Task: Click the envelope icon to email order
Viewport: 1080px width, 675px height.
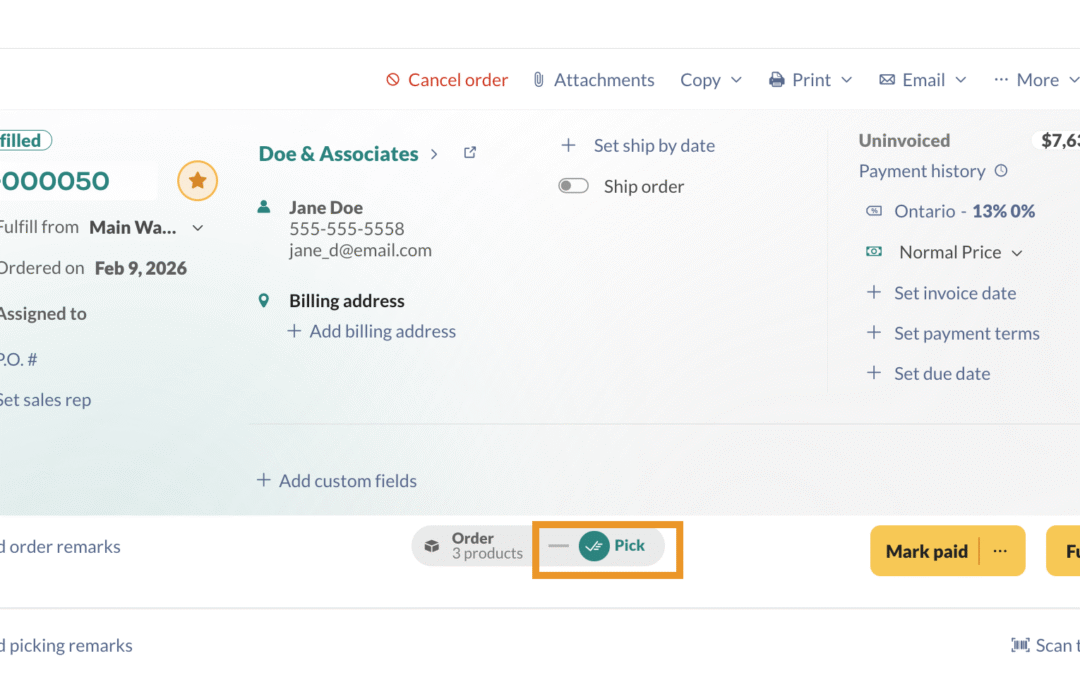Action: (888, 79)
